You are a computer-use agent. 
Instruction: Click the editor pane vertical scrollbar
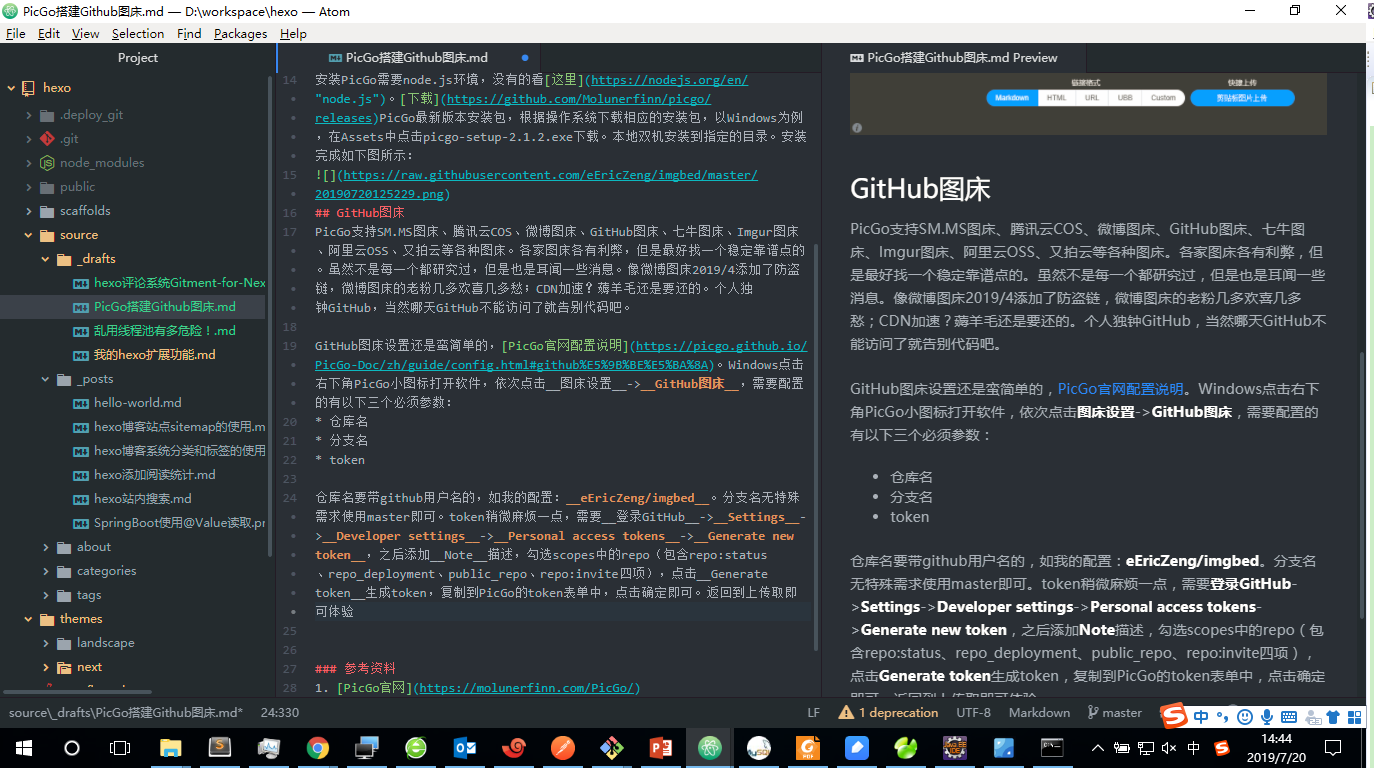tap(817, 445)
